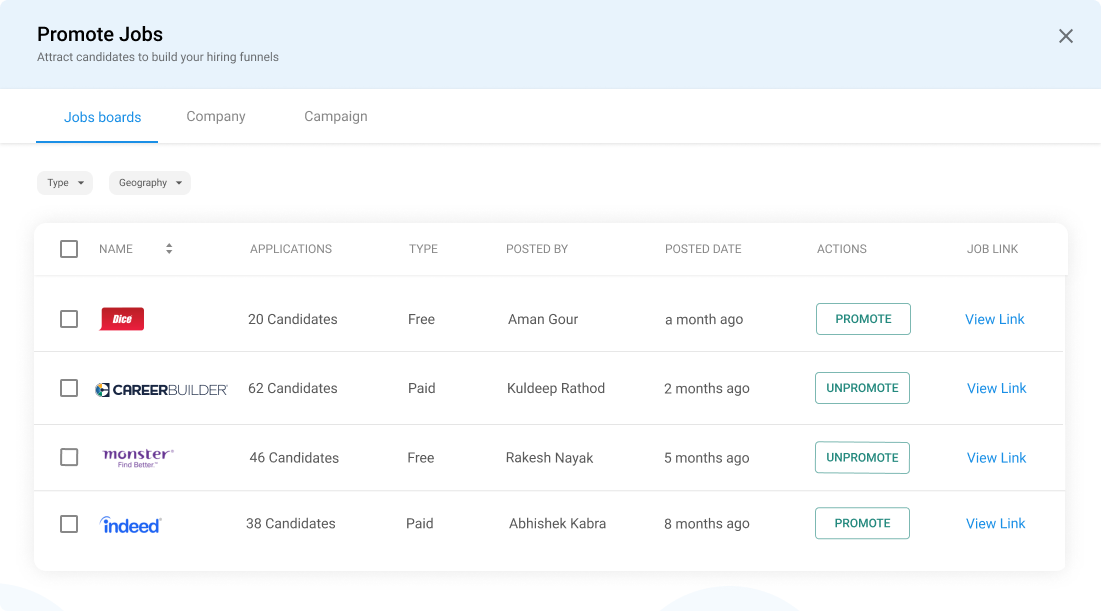The width and height of the screenshot is (1102, 611).
Task: Switch to the Company tab
Action: (216, 116)
